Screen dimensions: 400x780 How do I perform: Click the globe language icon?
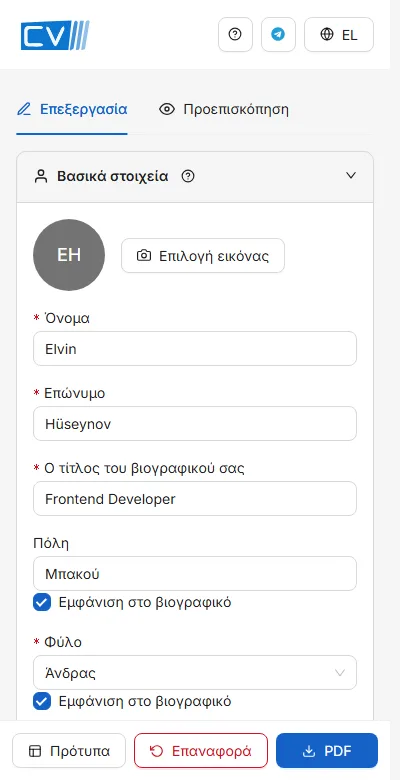point(327,34)
